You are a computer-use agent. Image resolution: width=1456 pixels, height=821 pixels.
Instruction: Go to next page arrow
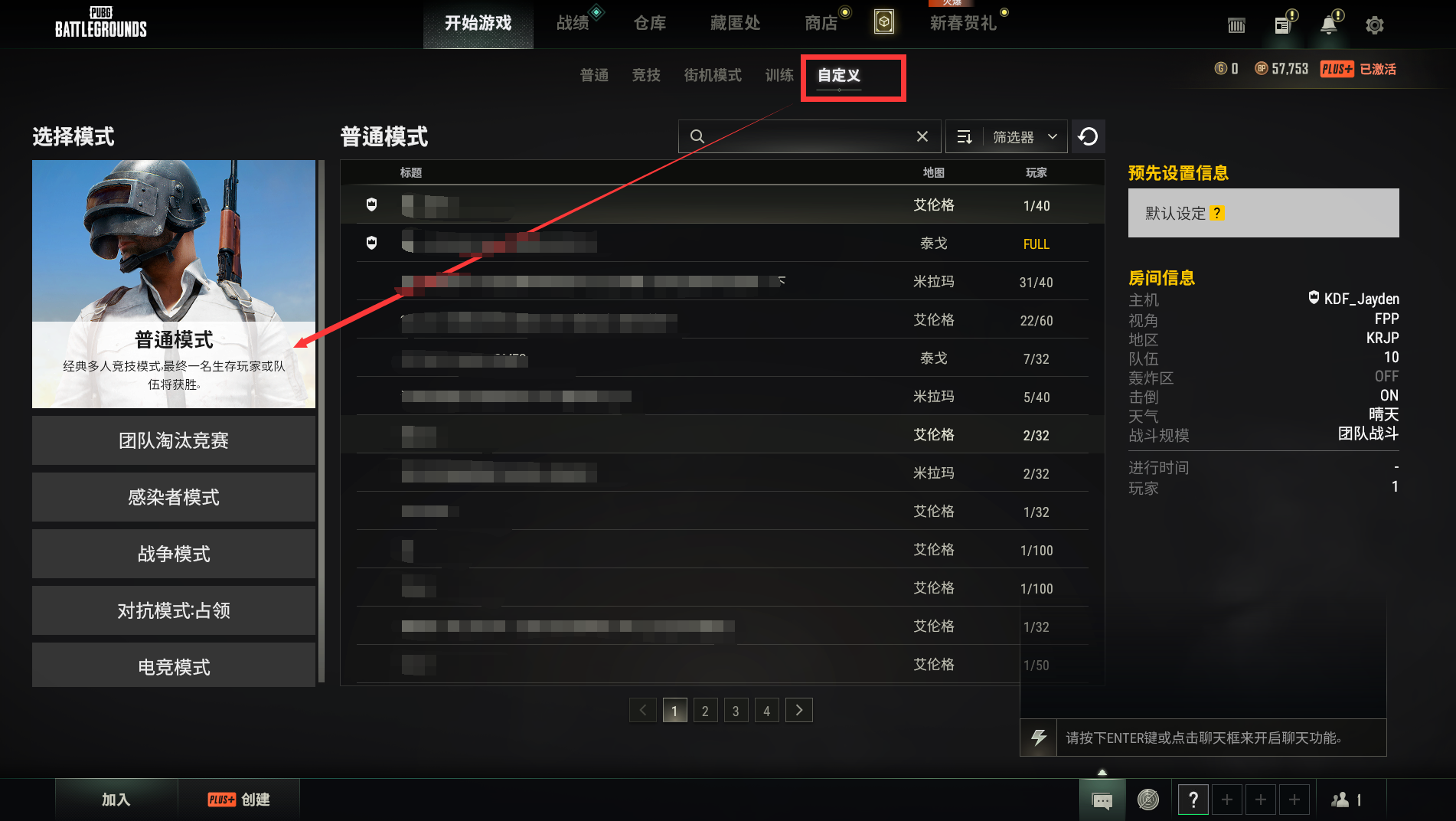(x=799, y=710)
